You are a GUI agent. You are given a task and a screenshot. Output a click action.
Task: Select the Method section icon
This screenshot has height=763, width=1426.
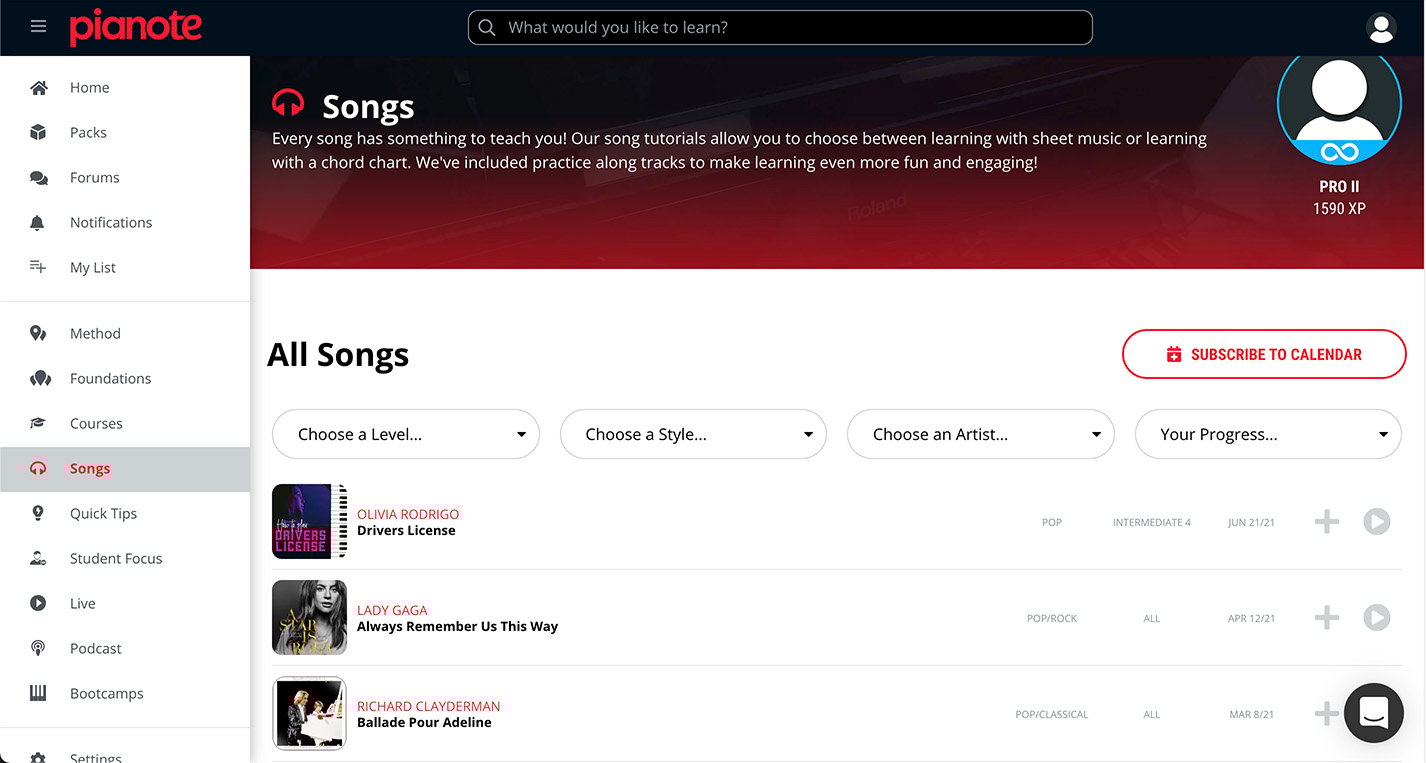[38, 333]
